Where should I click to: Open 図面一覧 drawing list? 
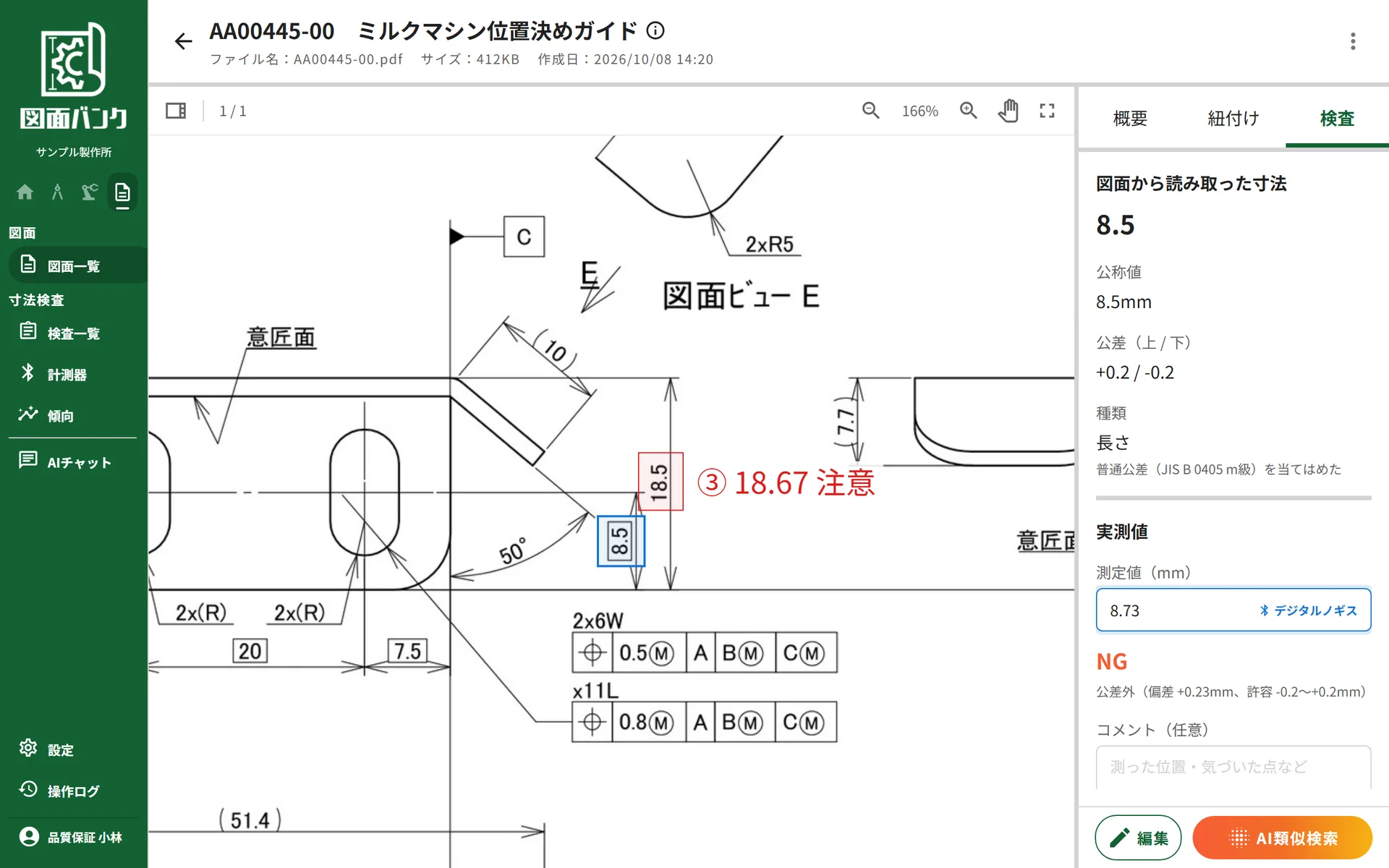click(78, 265)
